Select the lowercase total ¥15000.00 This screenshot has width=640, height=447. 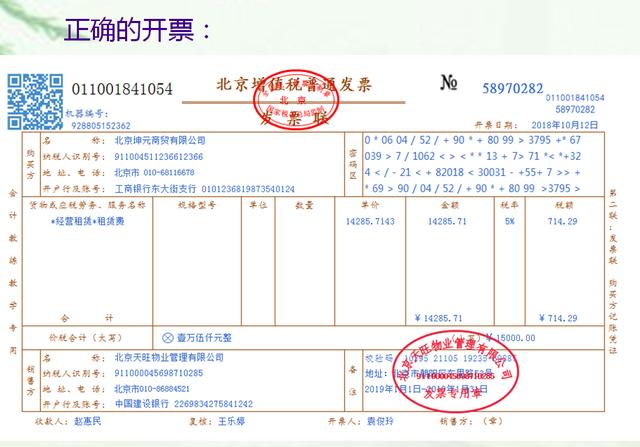[x=511, y=338]
